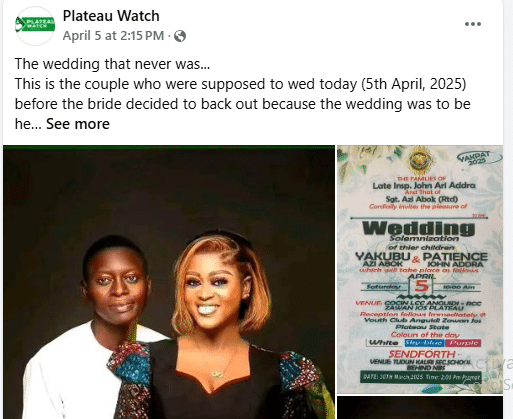Expand the post text with See more
Screen dimensions: 513x419
[78, 124]
